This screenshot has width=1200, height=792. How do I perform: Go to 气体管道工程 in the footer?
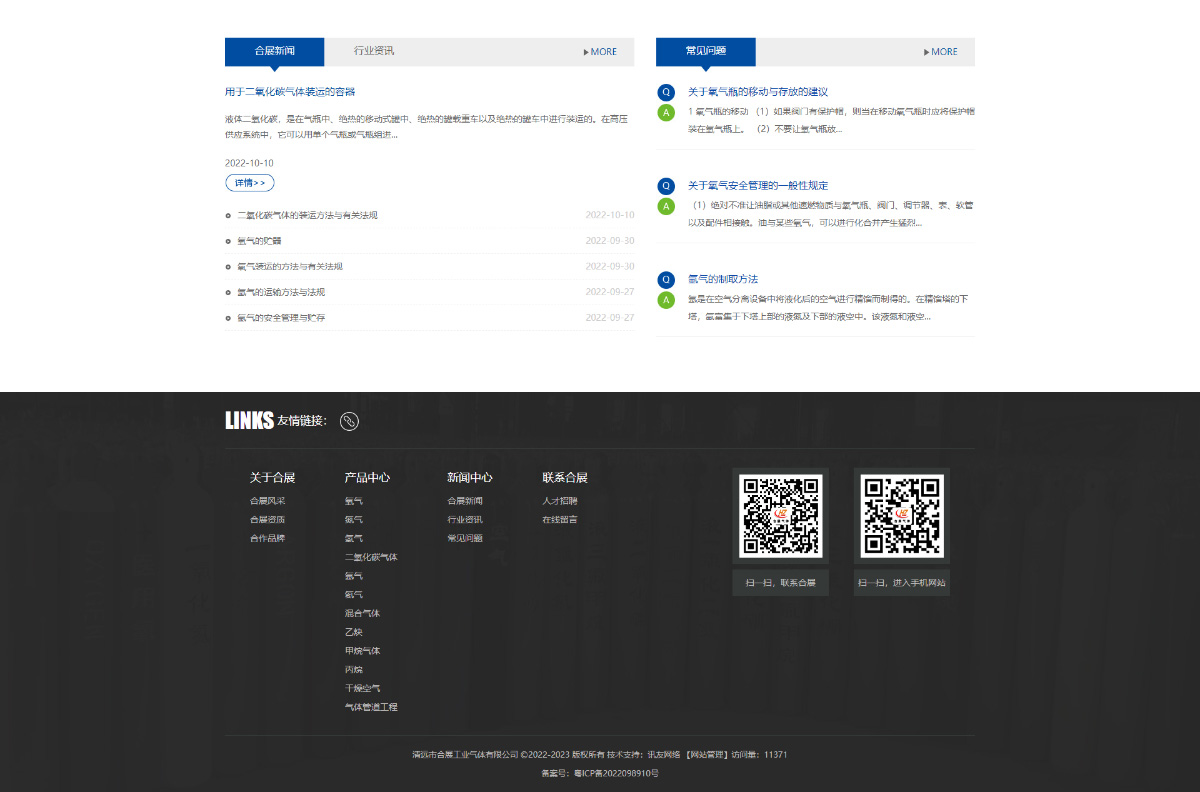pyautogui.click(x=371, y=707)
